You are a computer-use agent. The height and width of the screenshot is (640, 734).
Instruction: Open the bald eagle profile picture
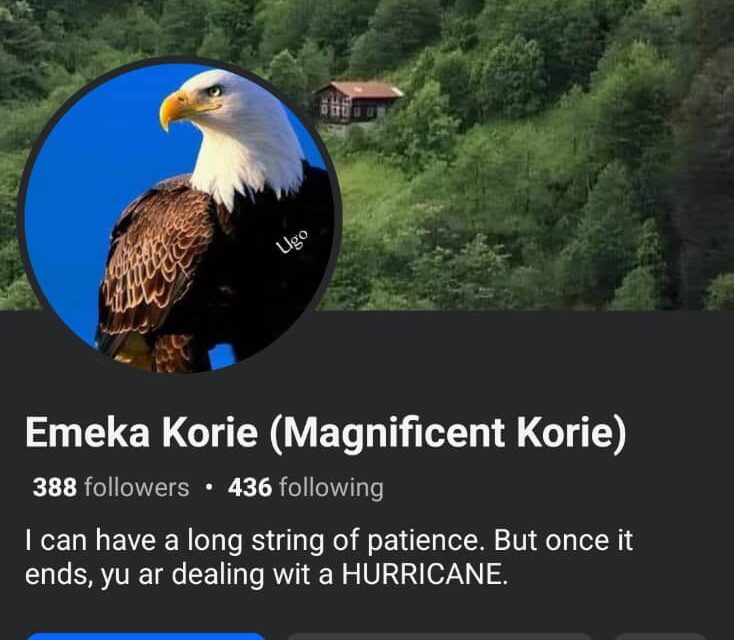[x=180, y=215]
